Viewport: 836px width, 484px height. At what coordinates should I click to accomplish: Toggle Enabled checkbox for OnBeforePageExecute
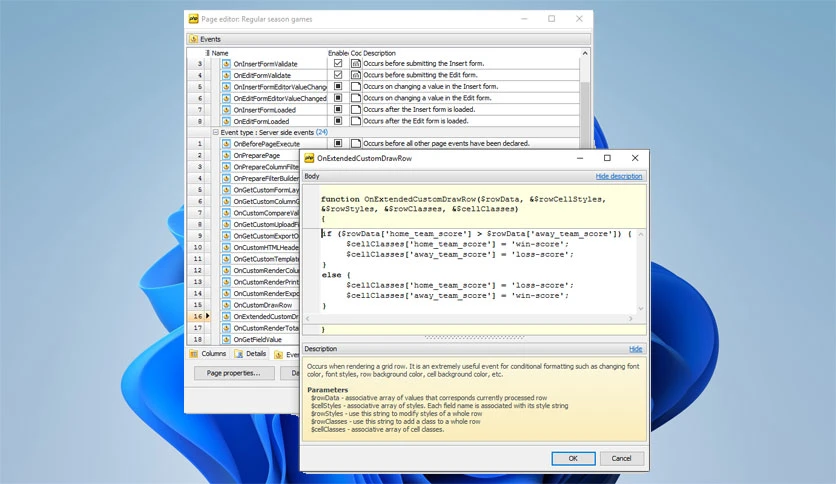tap(338, 143)
